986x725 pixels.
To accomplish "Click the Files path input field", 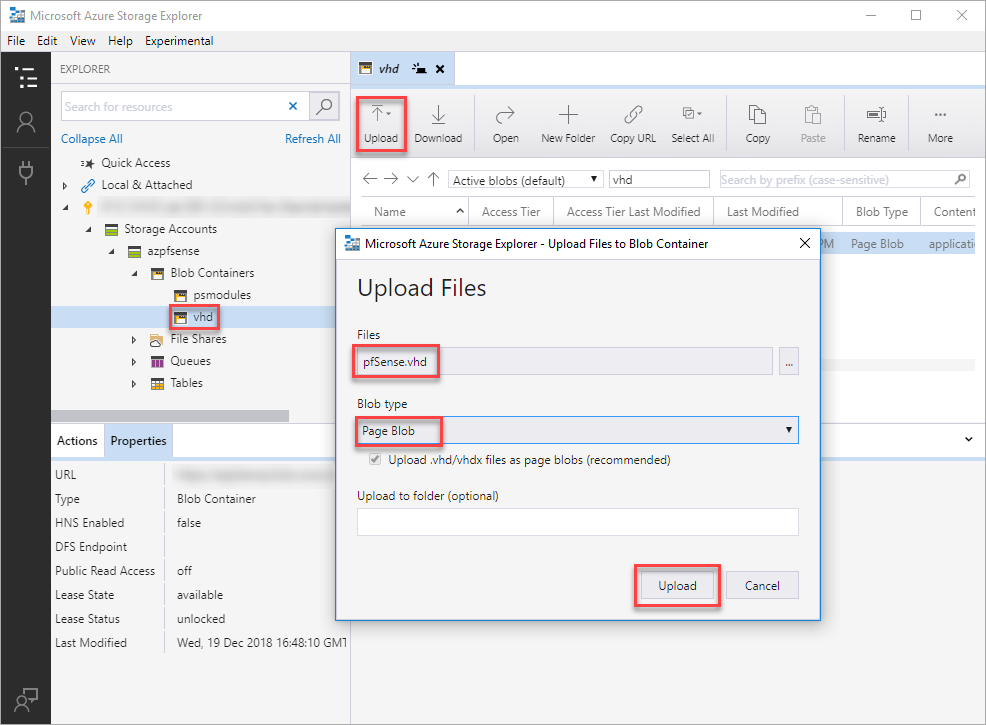I will click(x=565, y=362).
